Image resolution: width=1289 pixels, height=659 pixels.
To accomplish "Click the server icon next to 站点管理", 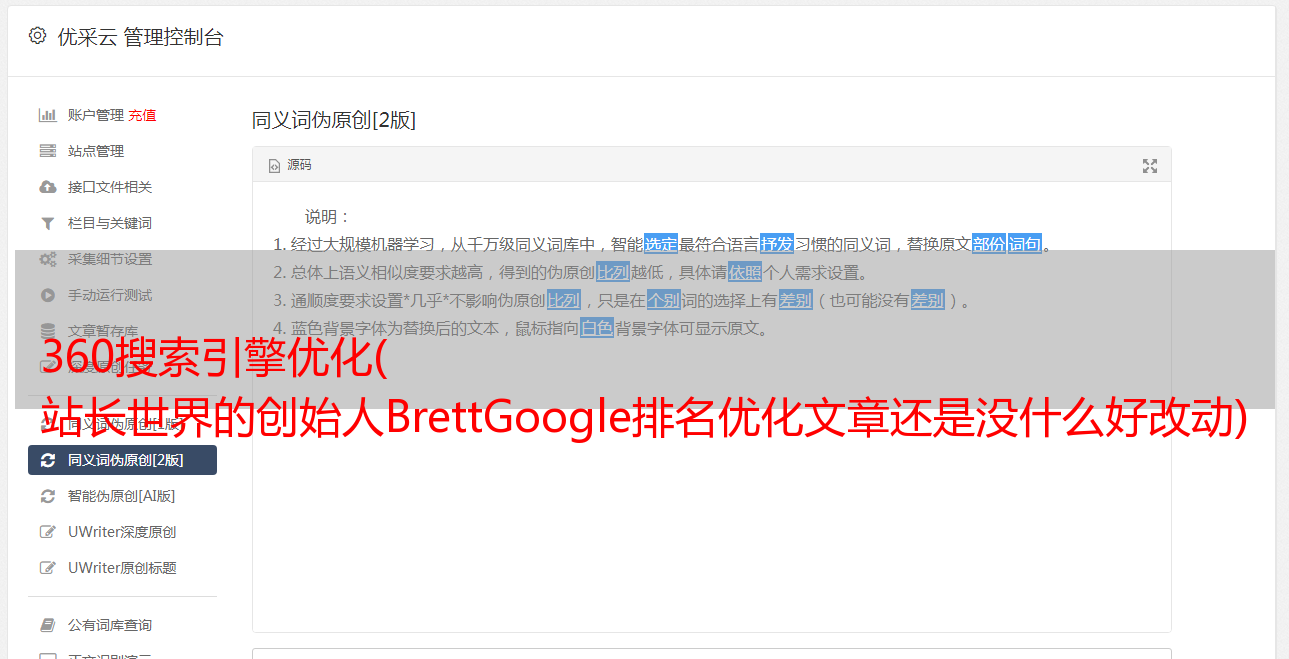I will [x=47, y=151].
